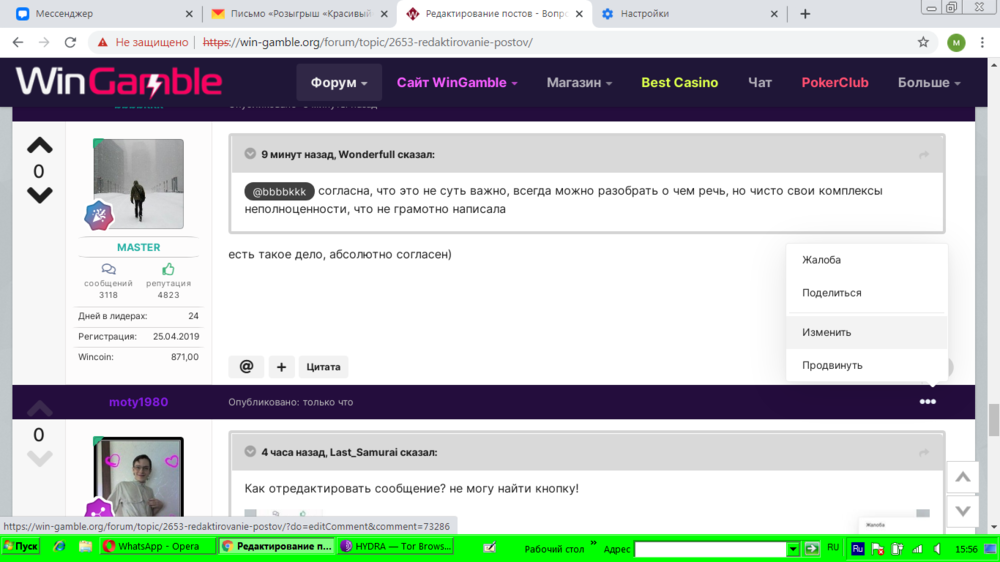Viewport: 1000px width, 562px height.
Task: Click the Пуск start button
Action: 21,547
